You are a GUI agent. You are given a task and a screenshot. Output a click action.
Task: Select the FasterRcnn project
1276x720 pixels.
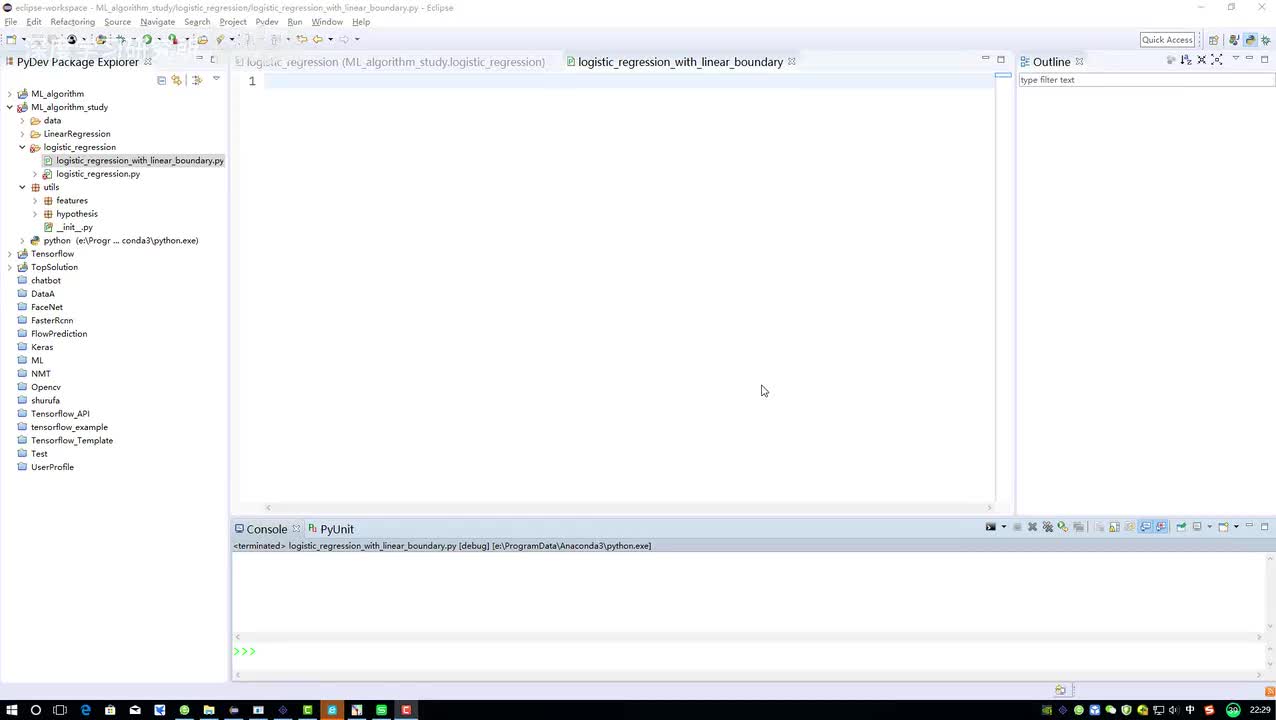point(51,321)
